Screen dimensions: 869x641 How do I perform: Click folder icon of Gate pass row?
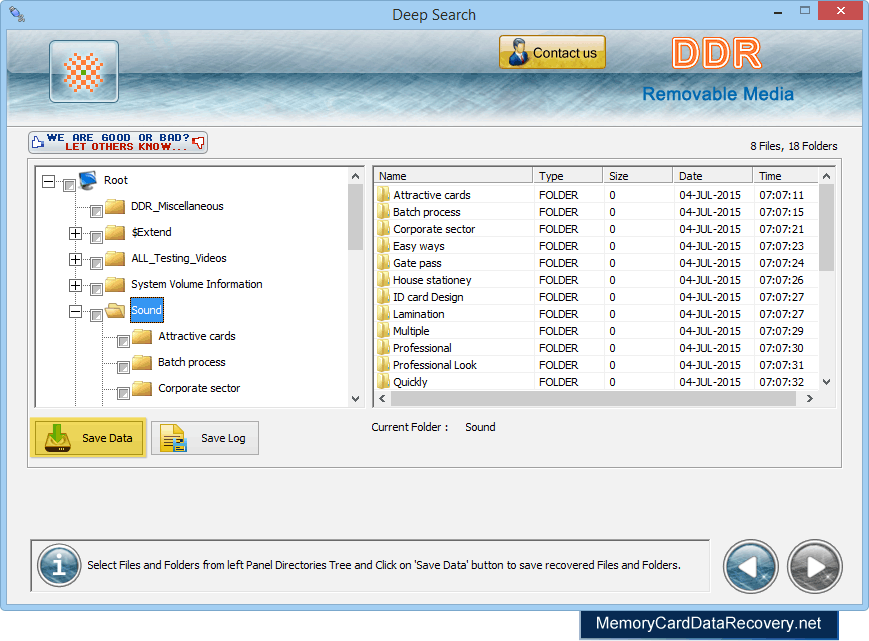(x=383, y=263)
